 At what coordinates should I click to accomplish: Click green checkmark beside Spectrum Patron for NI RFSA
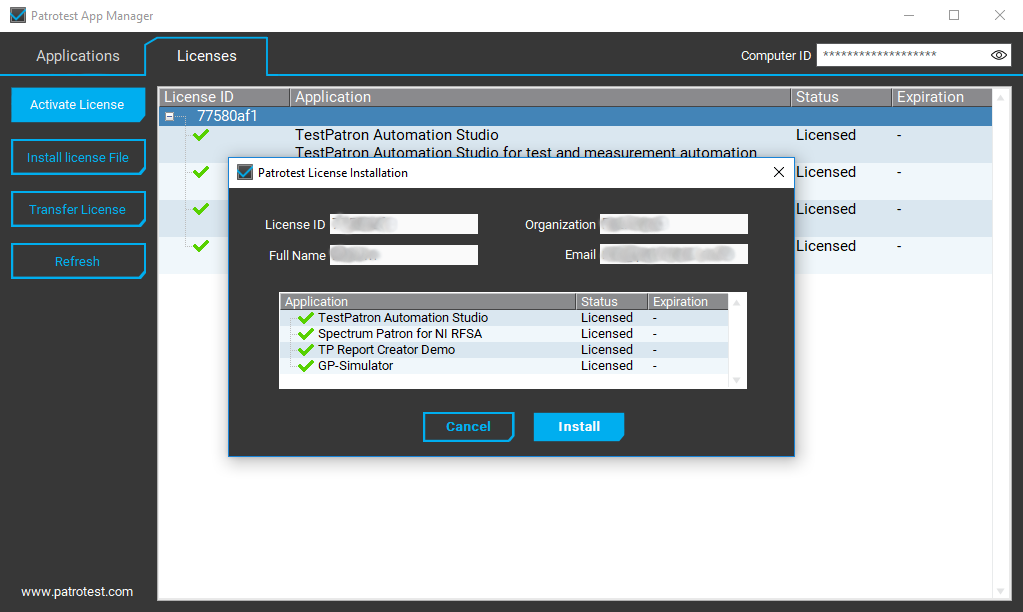pos(306,334)
